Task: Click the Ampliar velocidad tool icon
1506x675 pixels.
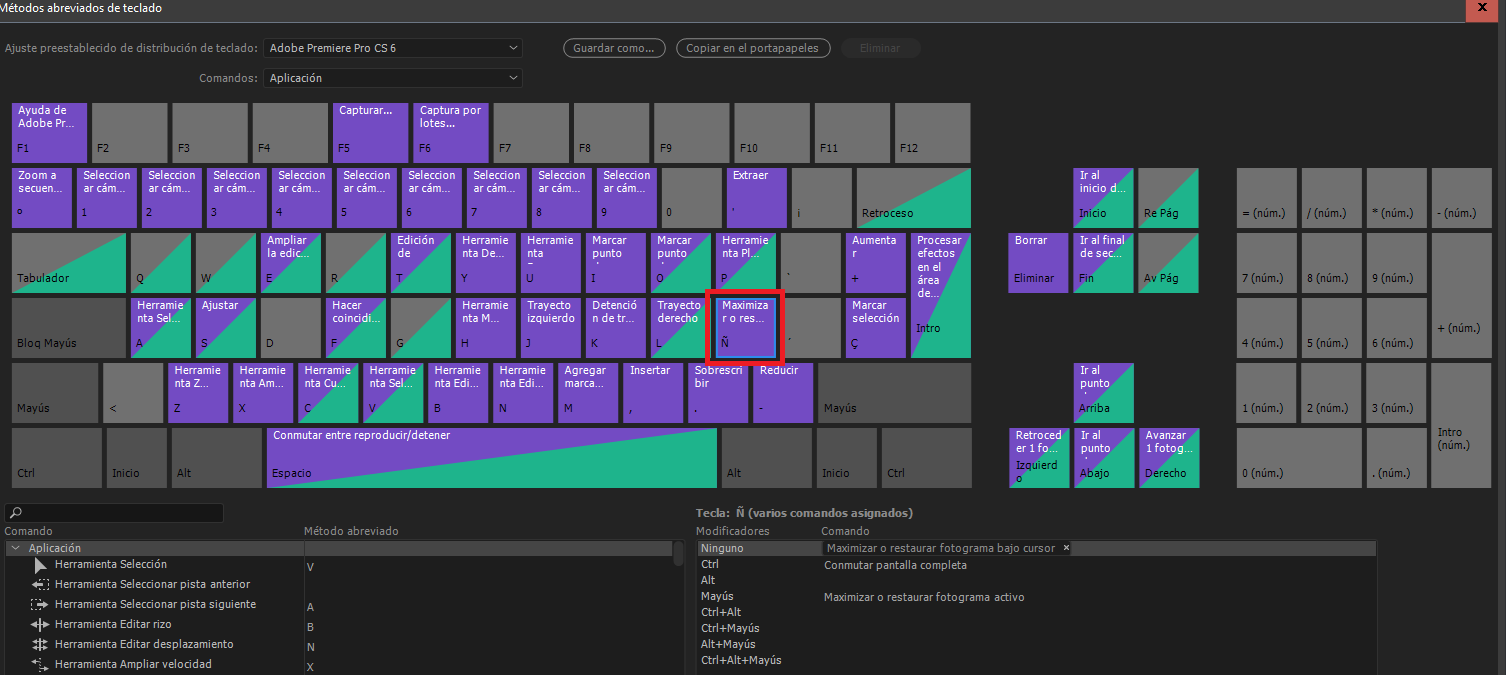Action: pyautogui.click(x=40, y=665)
